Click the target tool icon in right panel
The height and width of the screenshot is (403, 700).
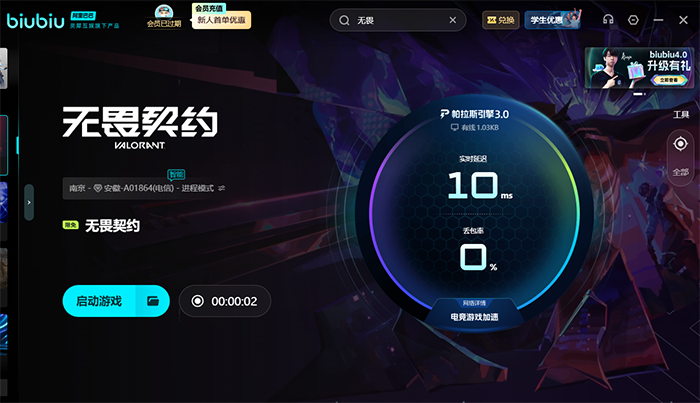[680, 144]
